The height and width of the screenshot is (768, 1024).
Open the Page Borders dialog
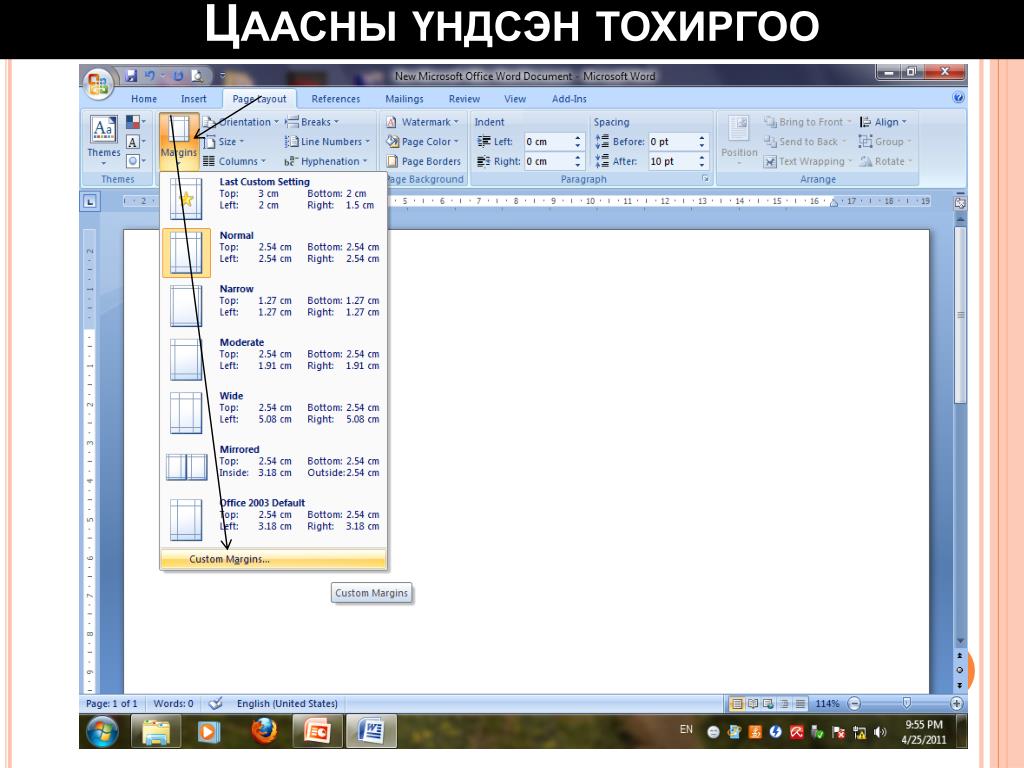(424, 161)
